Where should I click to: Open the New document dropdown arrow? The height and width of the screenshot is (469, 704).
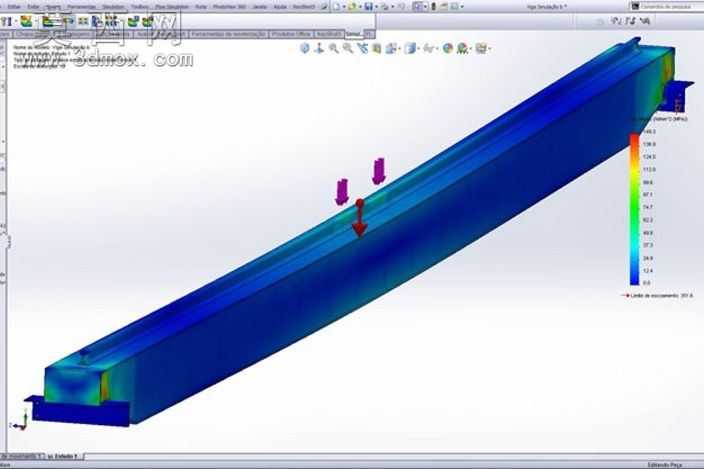coord(344,7)
